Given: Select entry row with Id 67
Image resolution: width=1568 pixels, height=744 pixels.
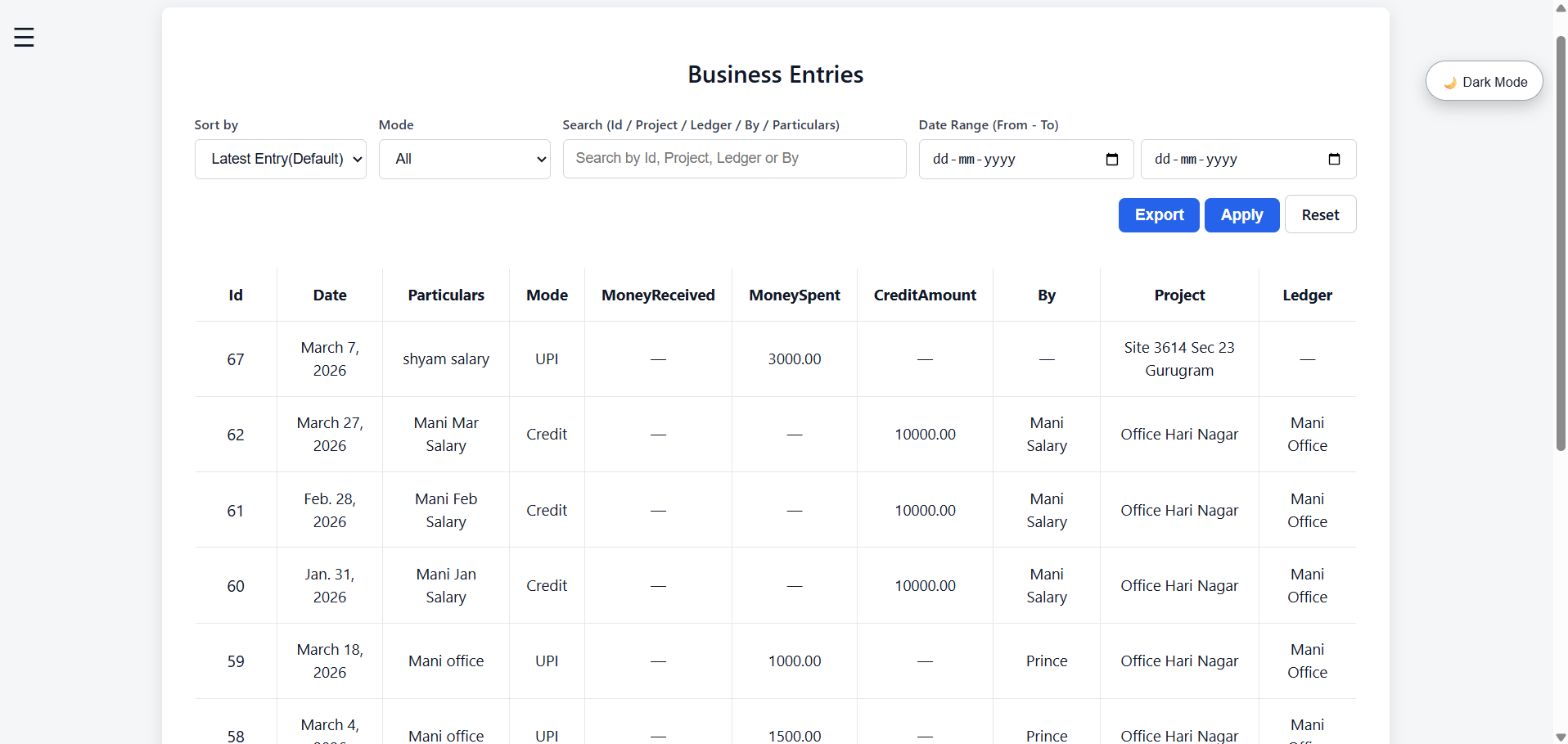Looking at the screenshot, I should (236, 359).
